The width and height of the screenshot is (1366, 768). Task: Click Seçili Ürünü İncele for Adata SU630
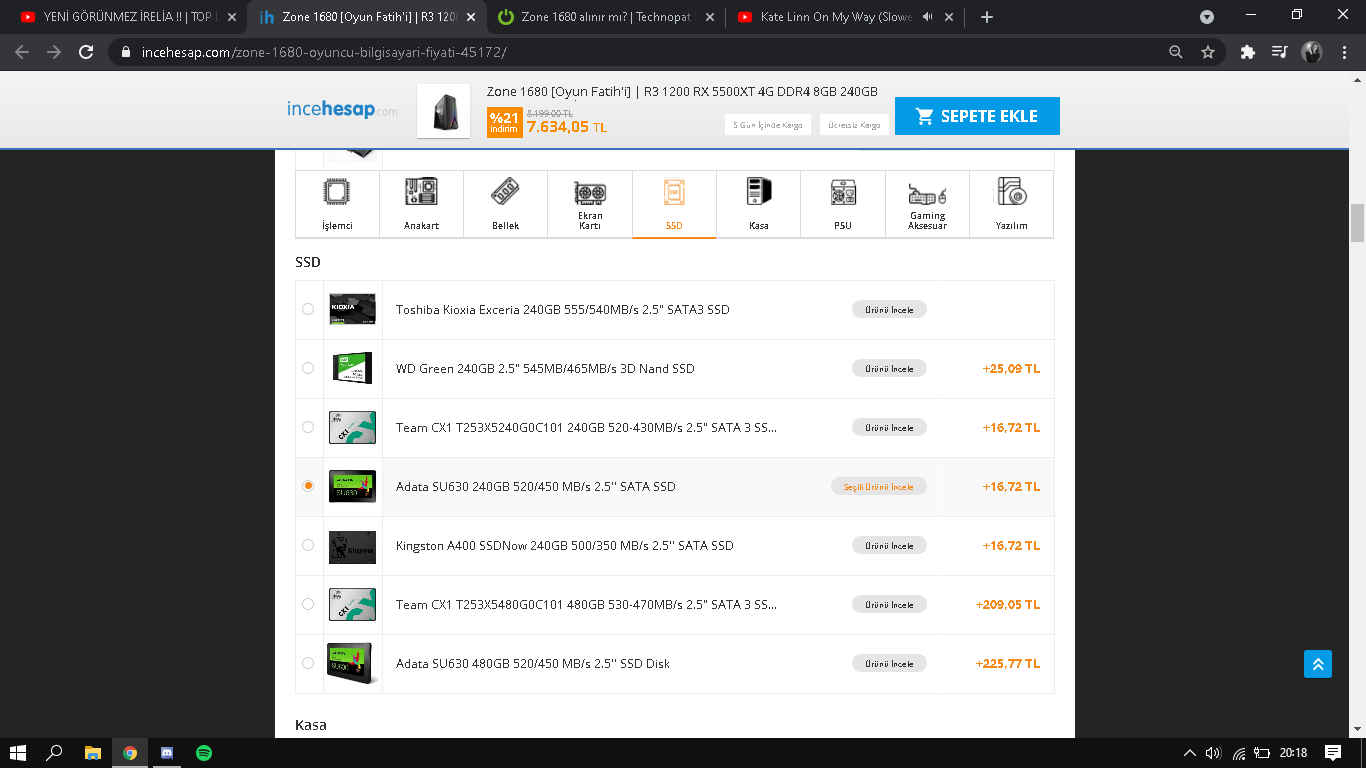tap(878, 486)
